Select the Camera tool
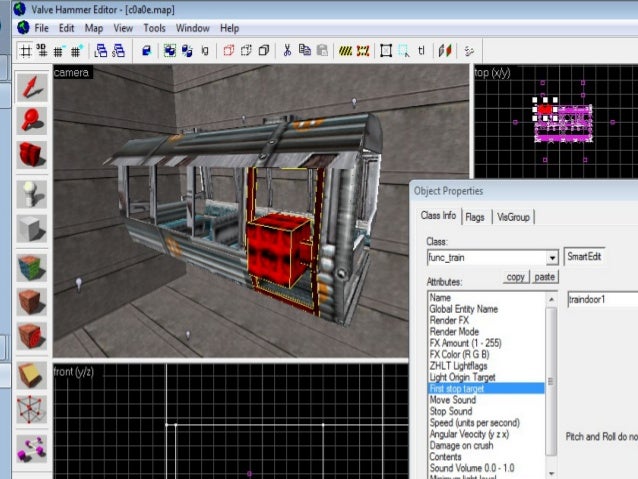This screenshot has height=479, width=638. pos(31,154)
